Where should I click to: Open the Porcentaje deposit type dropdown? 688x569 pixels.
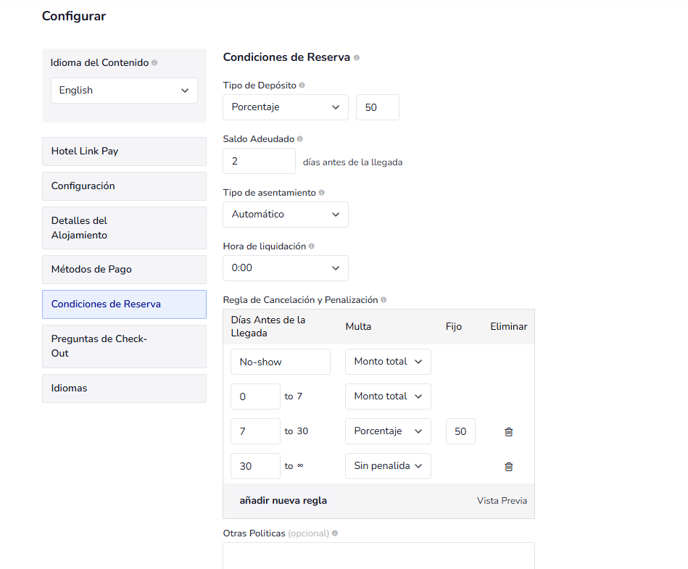285,107
